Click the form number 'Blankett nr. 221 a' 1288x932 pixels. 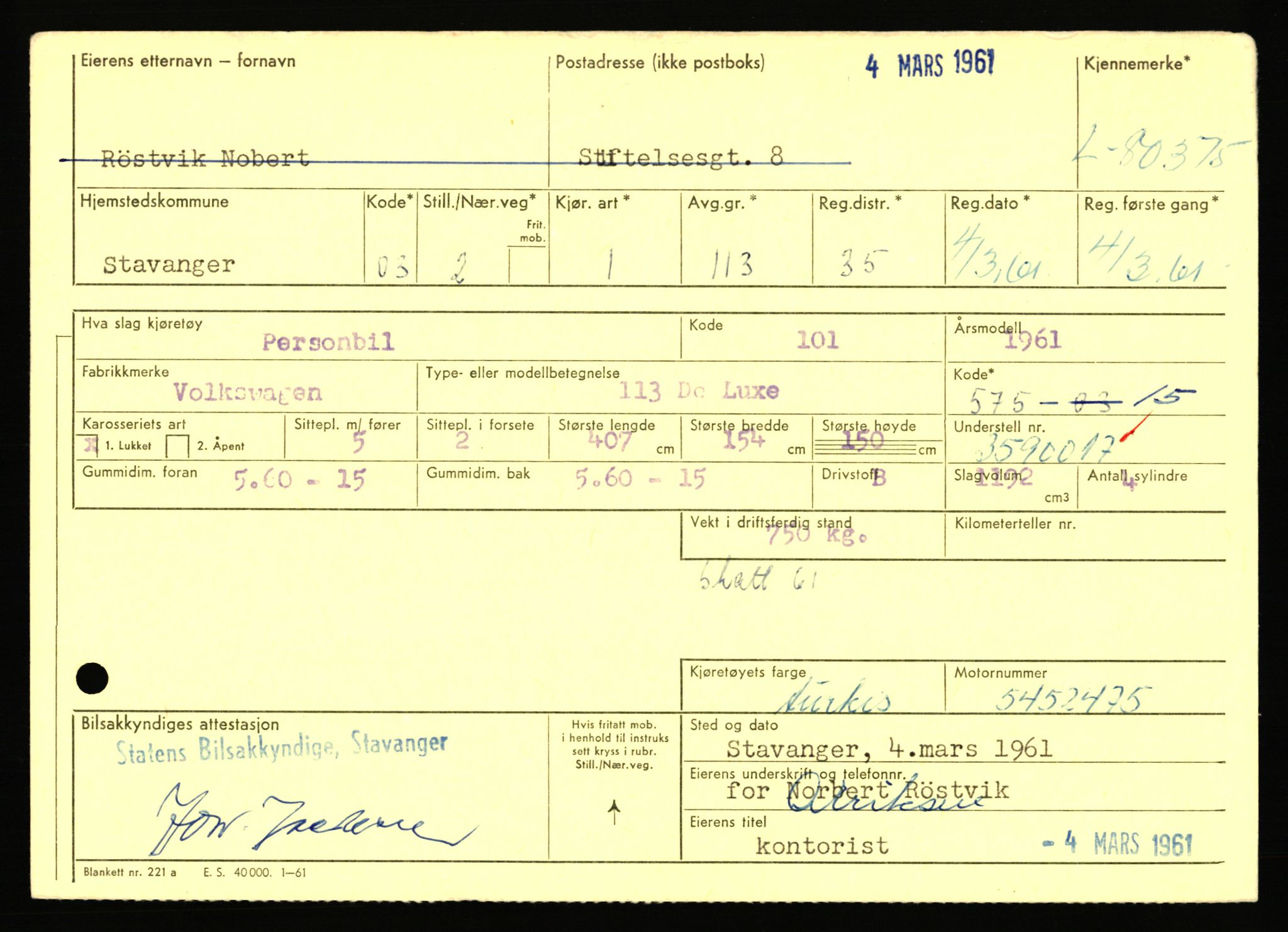[x=130, y=872]
